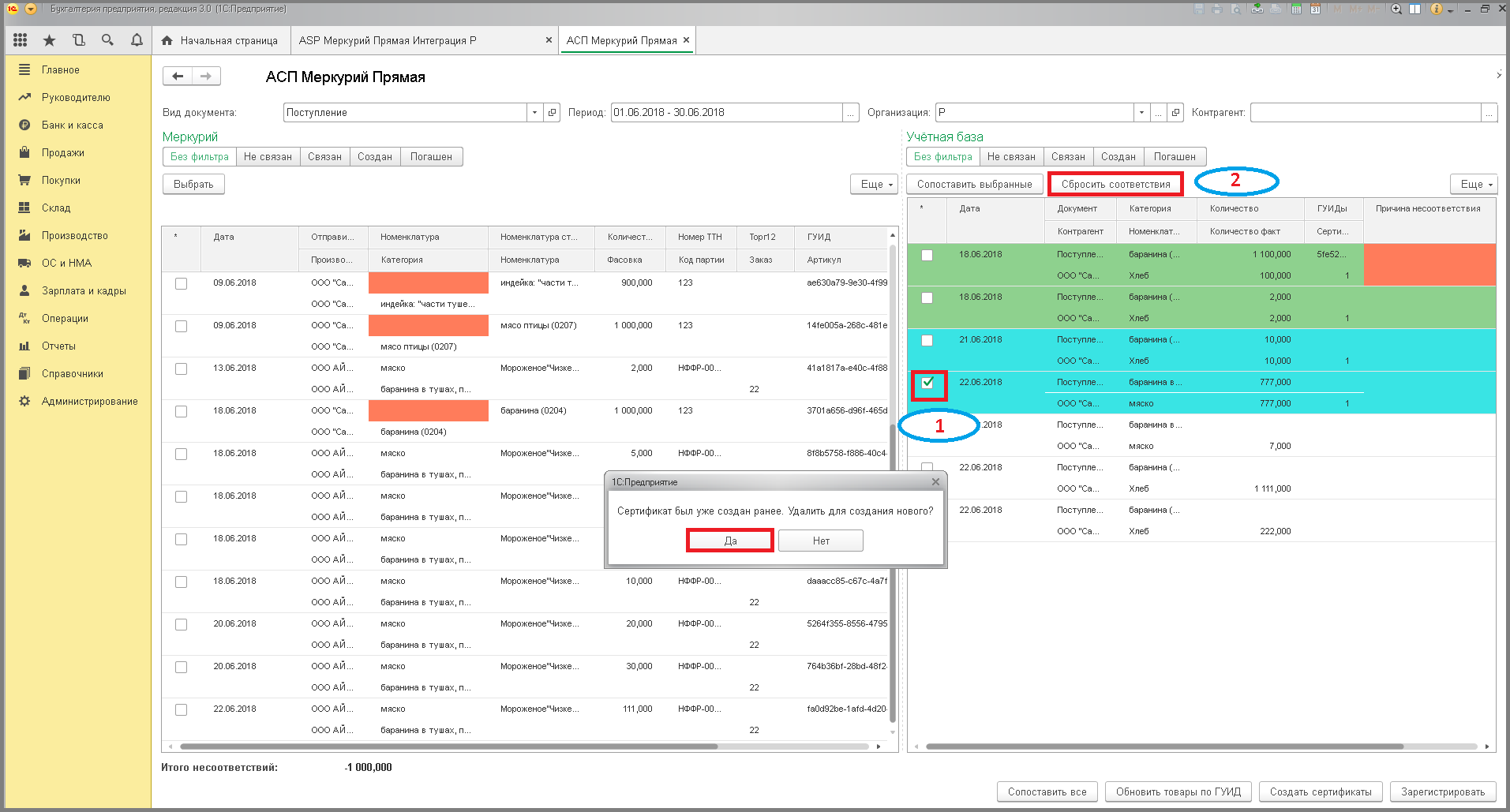Screen dimensions: 1510x812
Task: Open the history icon in top panel
Action: (78, 40)
